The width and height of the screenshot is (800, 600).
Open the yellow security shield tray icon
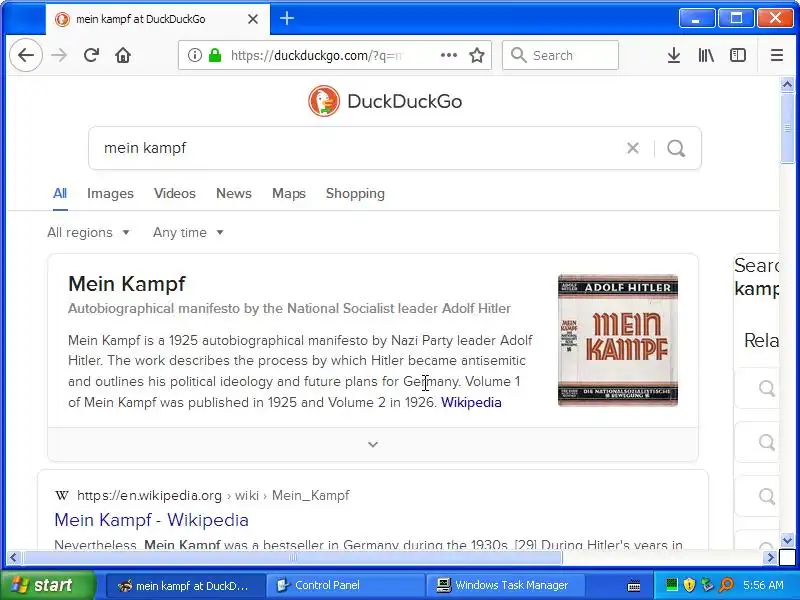click(x=689, y=585)
